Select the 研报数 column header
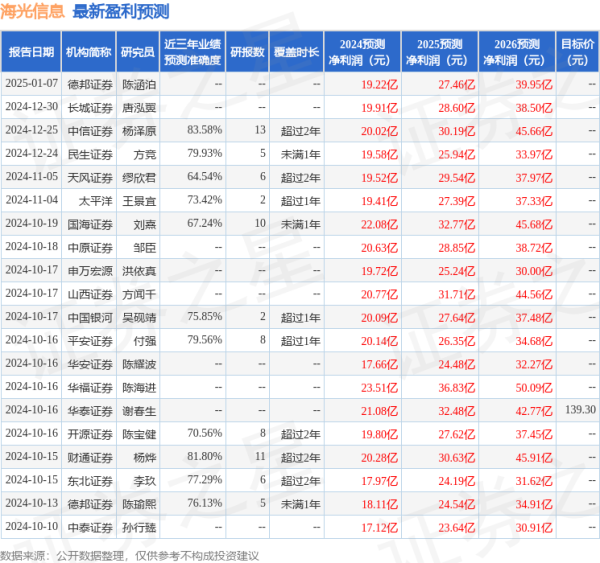Screen dimensions: 600x563 [247, 52]
